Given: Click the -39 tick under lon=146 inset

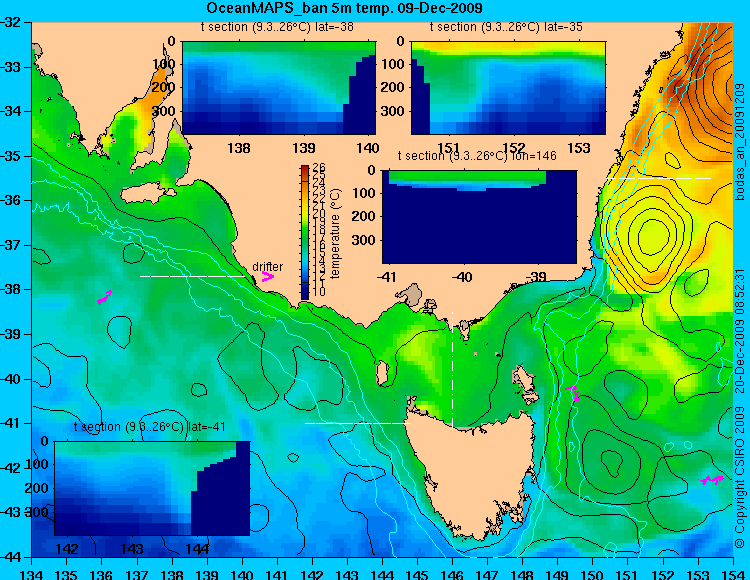Looking at the screenshot, I should pos(536,277).
